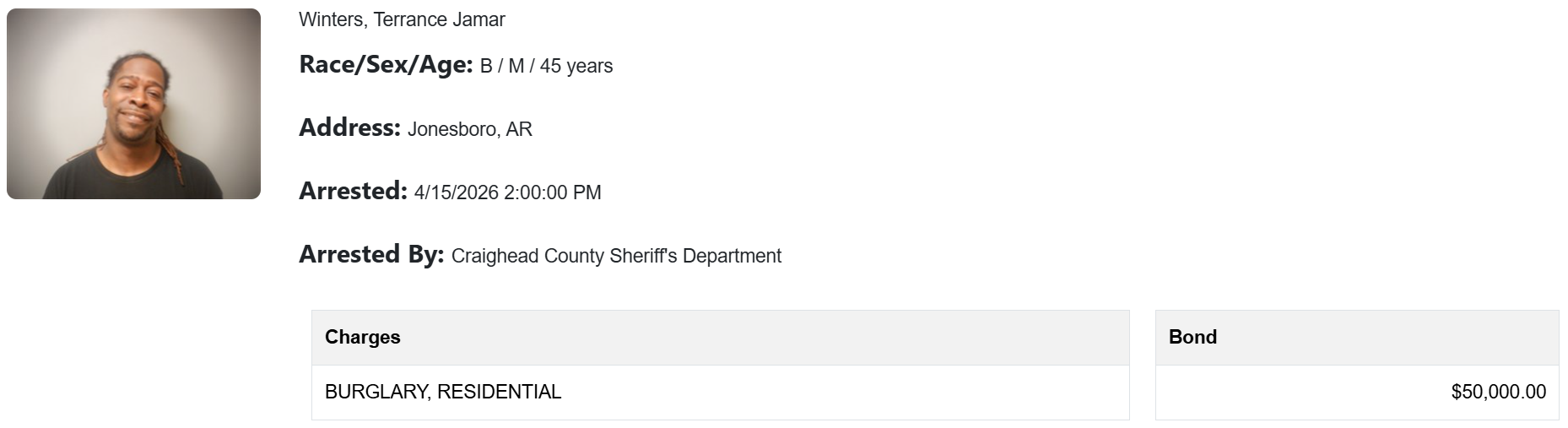Click the arrest time "2:00:00 PM"
This screenshot has height=428, width=1568.
(553, 192)
